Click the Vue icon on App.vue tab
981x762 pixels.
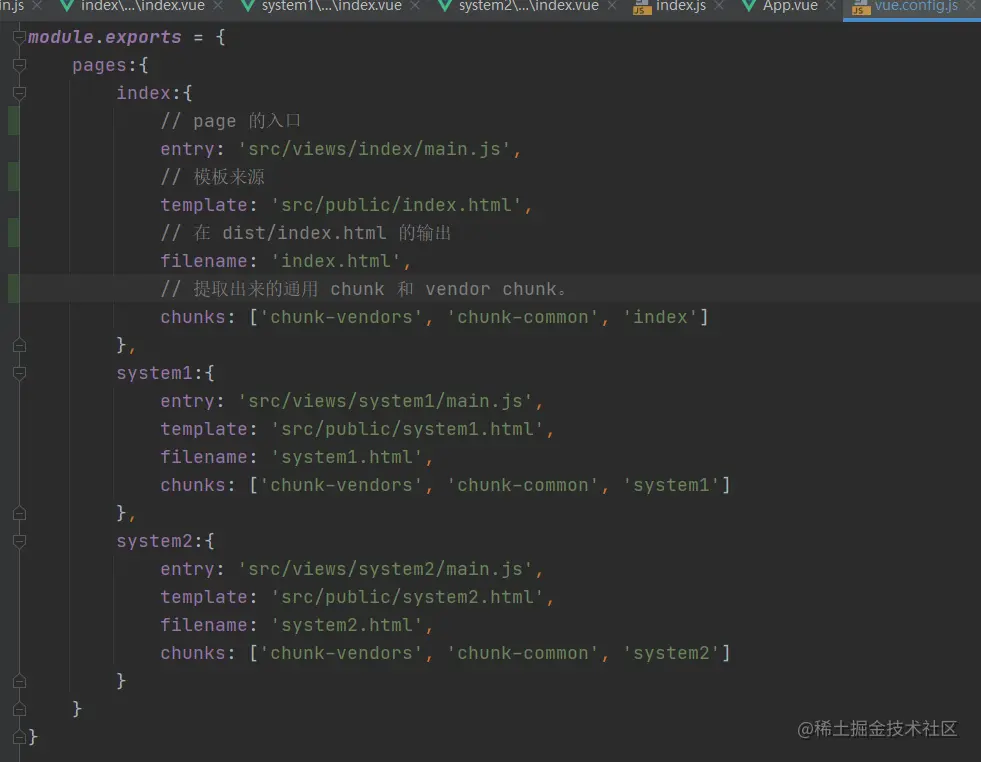click(x=748, y=6)
